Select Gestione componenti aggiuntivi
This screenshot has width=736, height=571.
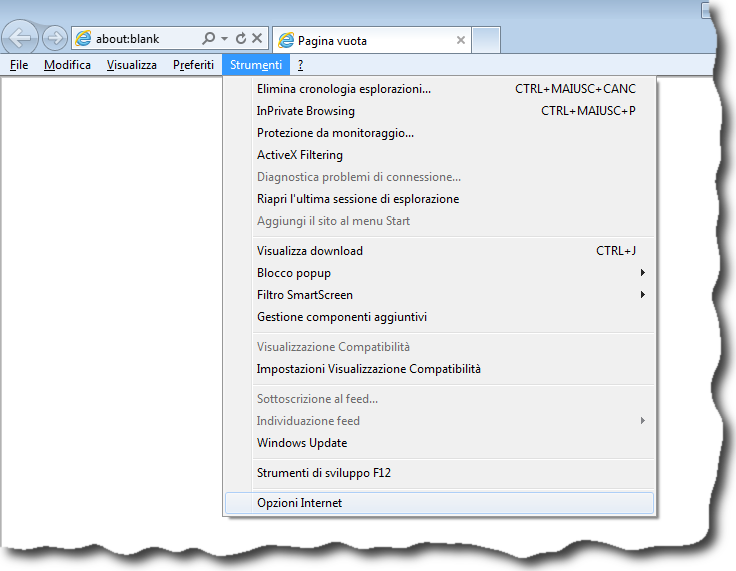click(x=342, y=317)
